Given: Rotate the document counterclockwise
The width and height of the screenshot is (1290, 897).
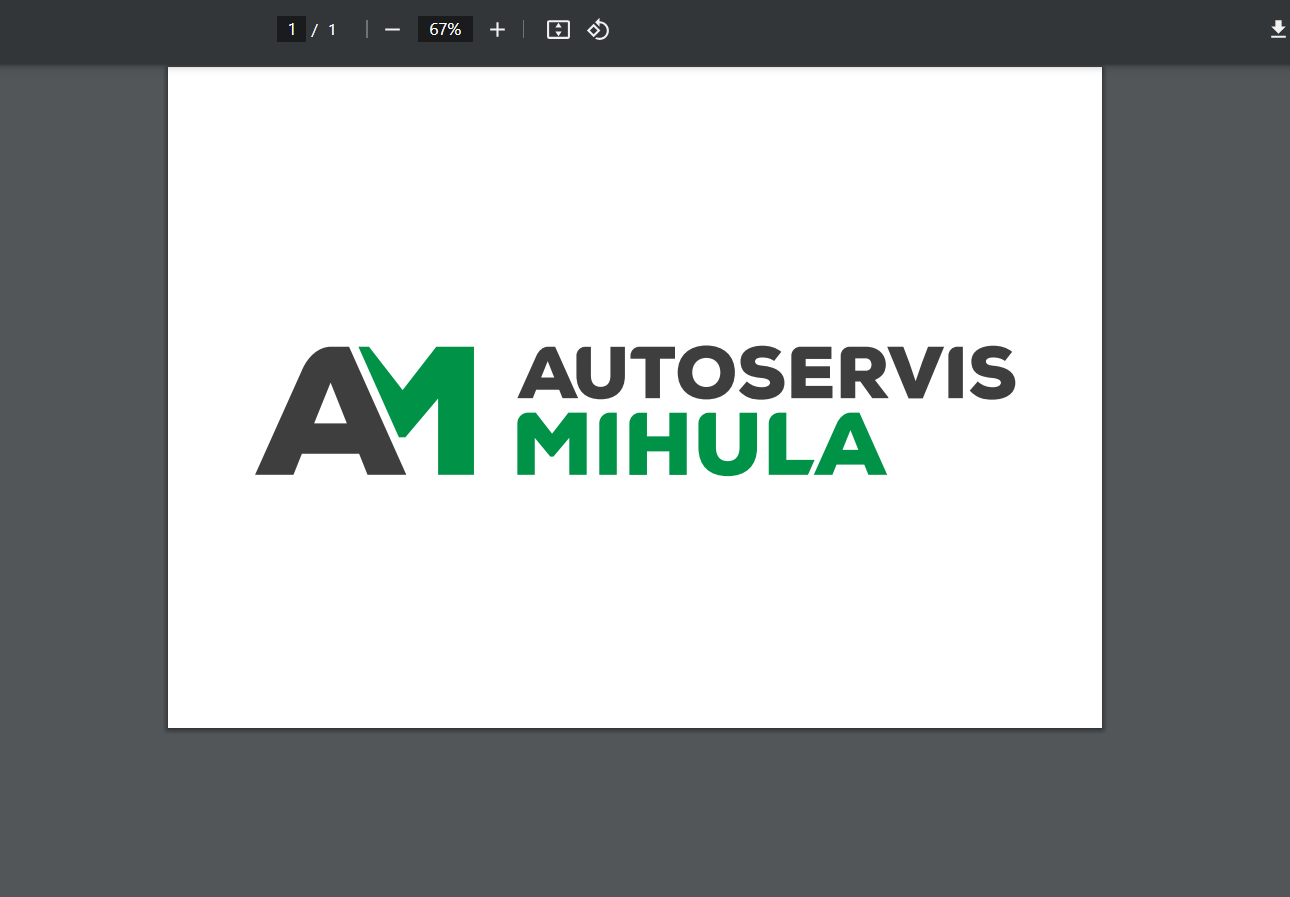Looking at the screenshot, I should (x=598, y=30).
